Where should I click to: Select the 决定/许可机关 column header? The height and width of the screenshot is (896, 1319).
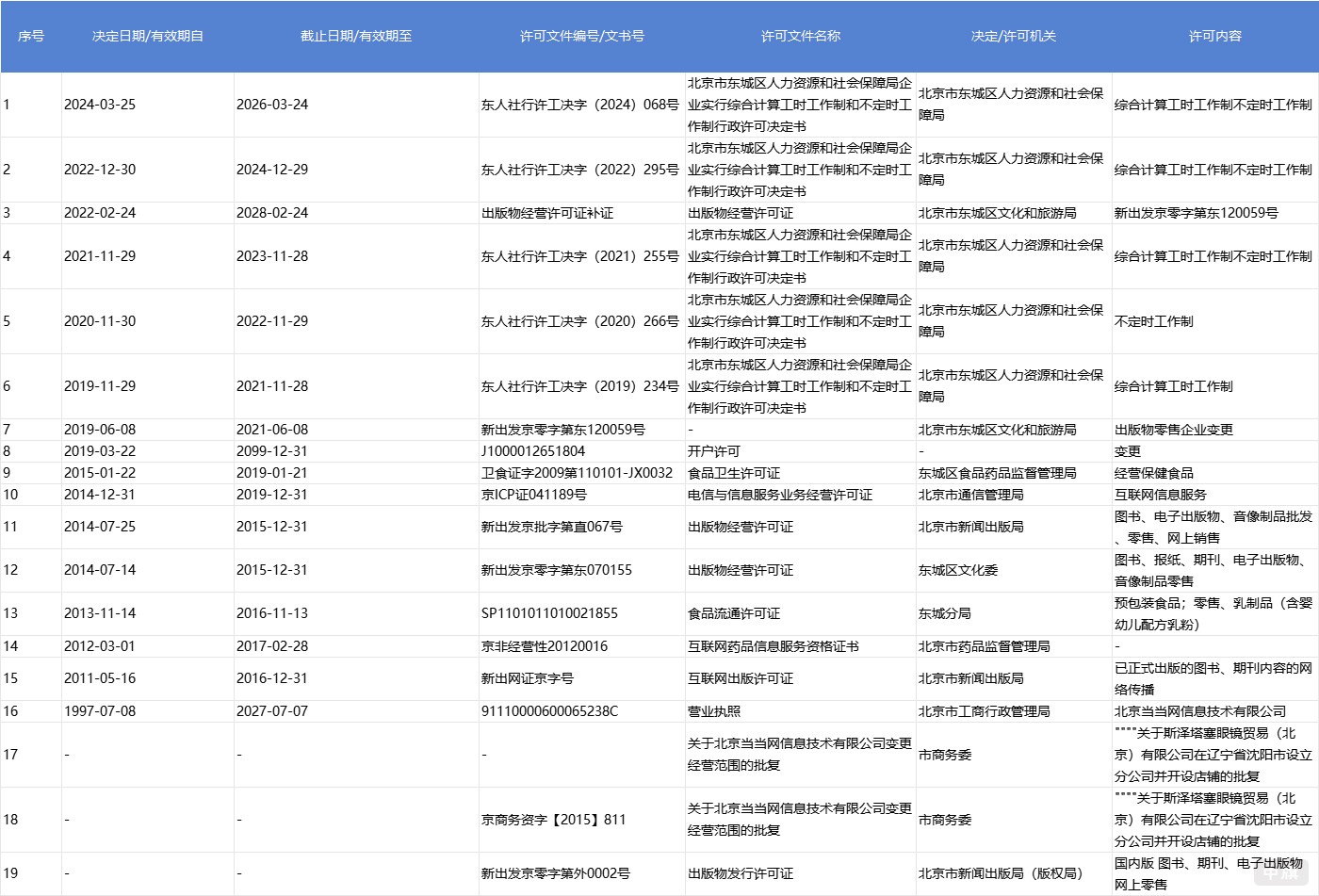[x=1013, y=37]
